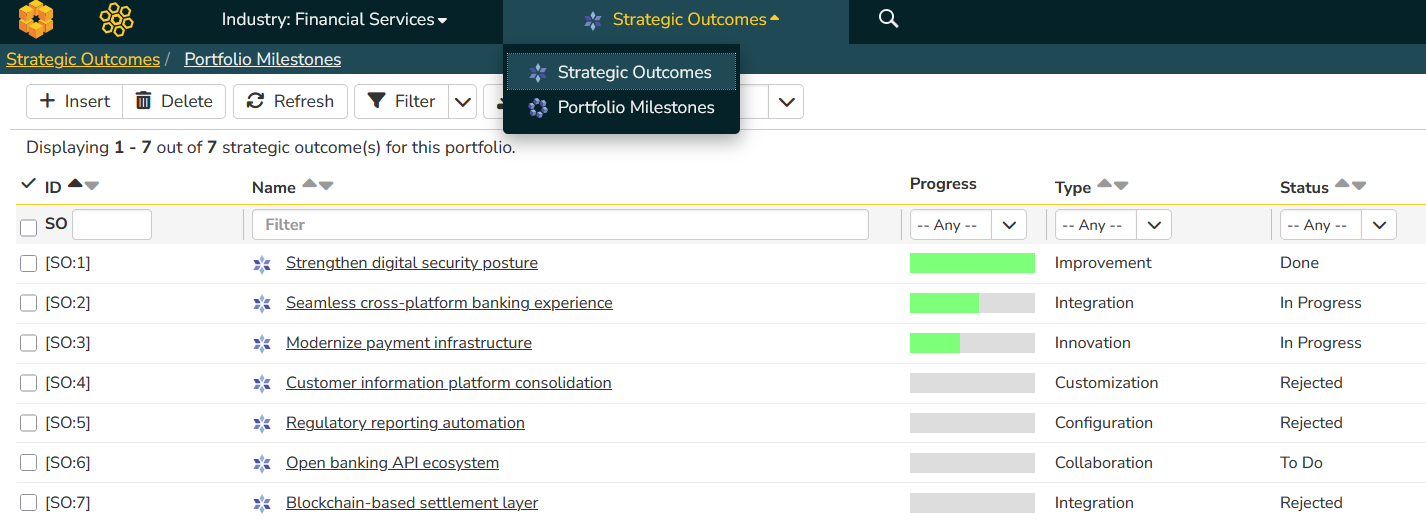This screenshot has height=522, width=1426.
Task: Expand the Filter button's dropdown arrow
Action: coord(462,101)
